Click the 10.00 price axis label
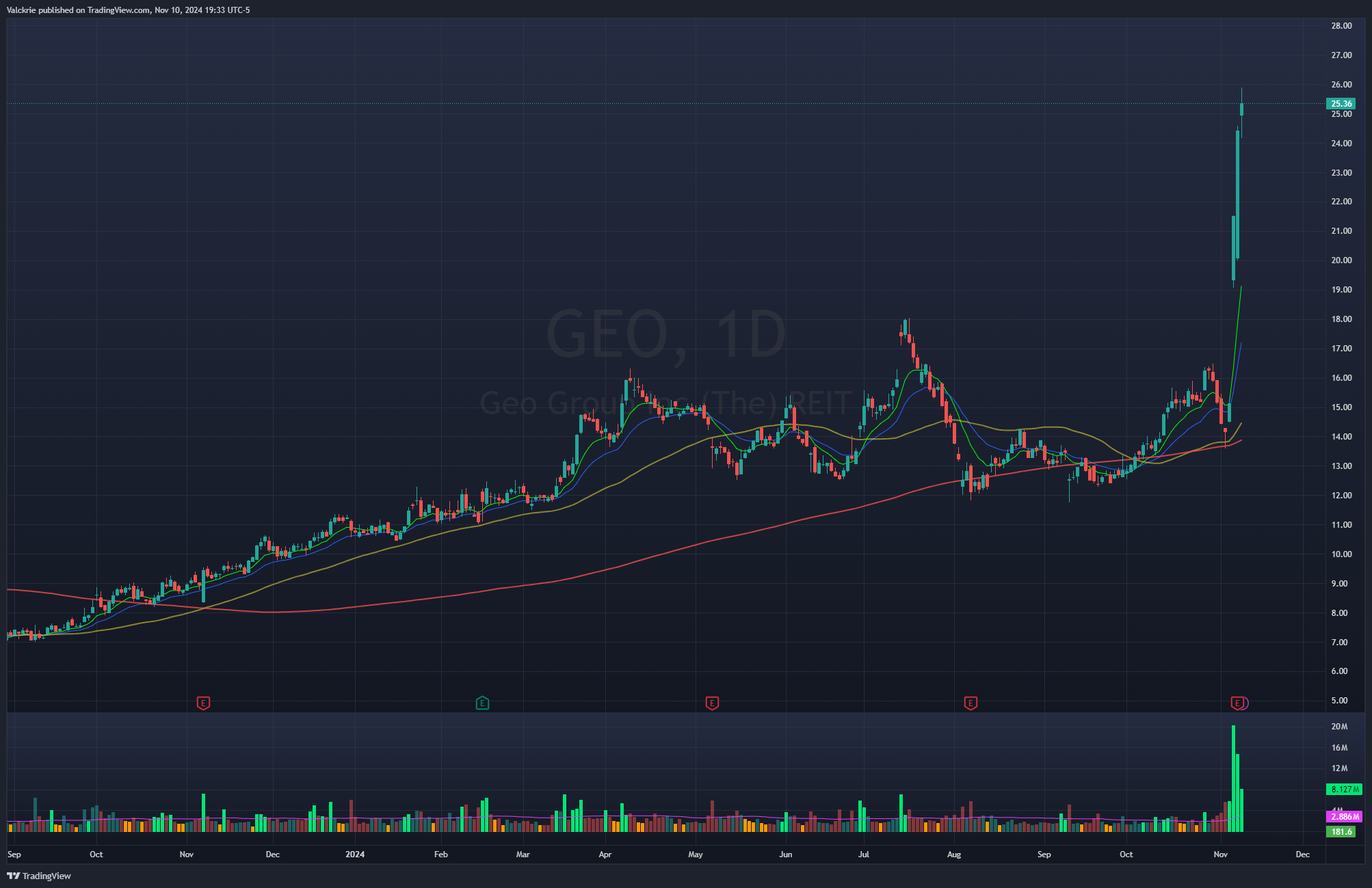Screen dimensions: 1372x888 click(x=1341, y=554)
